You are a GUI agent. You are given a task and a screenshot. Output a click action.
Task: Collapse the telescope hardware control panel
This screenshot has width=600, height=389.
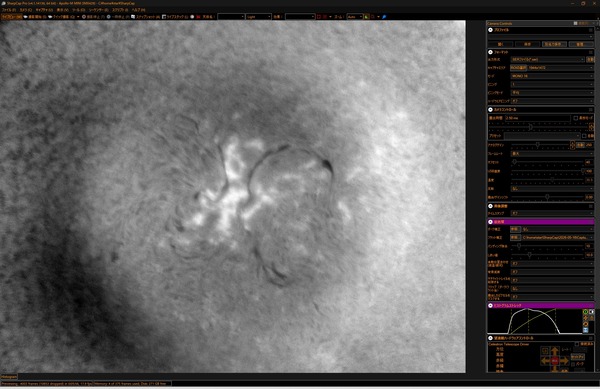point(490,338)
